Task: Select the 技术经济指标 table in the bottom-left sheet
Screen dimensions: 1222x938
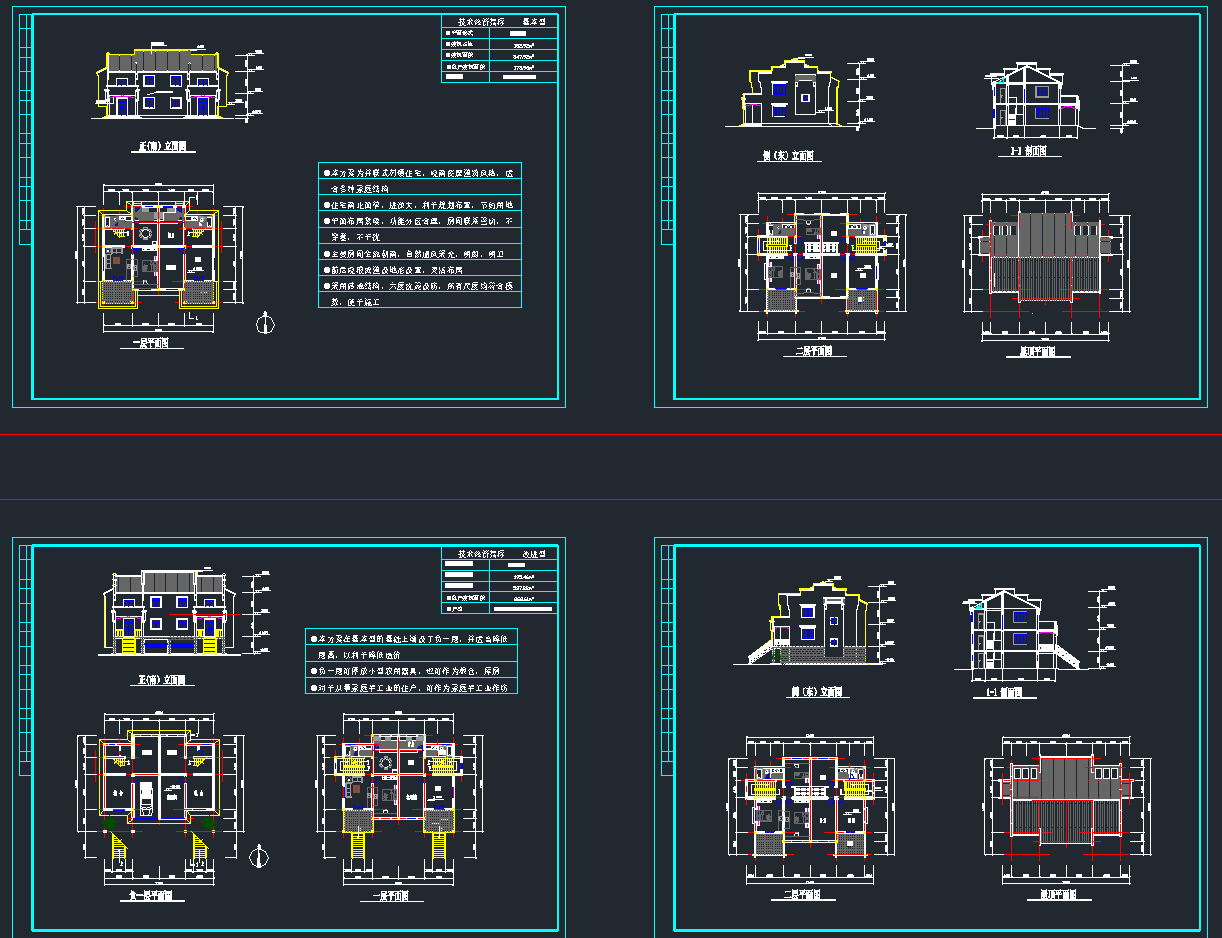Action: tap(499, 580)
